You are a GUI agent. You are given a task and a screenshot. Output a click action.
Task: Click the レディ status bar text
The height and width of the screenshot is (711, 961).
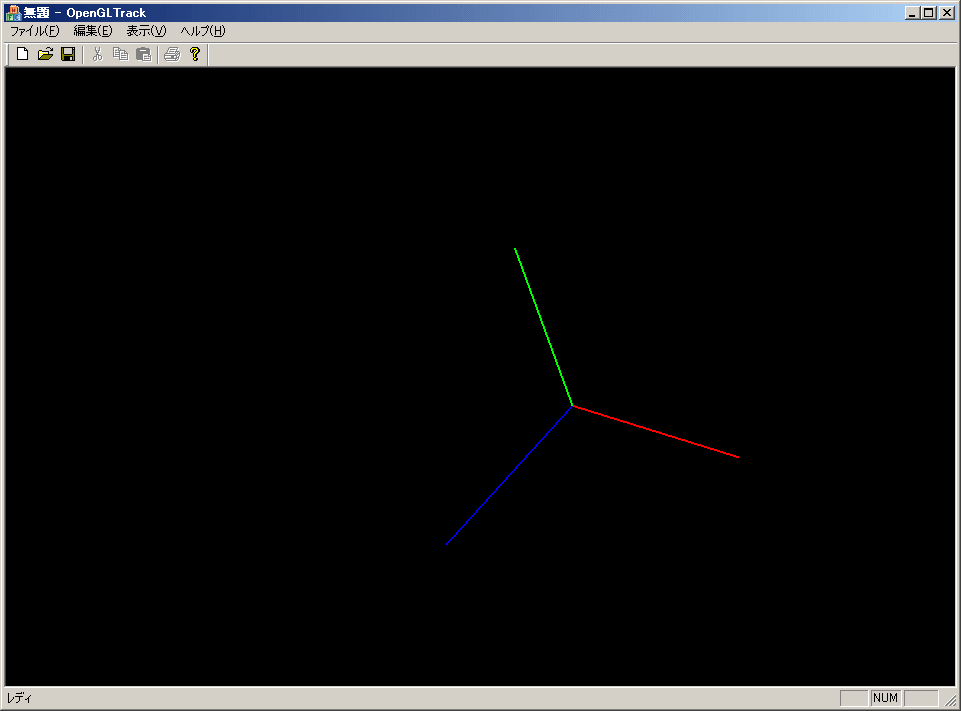[x=19, y=698]
